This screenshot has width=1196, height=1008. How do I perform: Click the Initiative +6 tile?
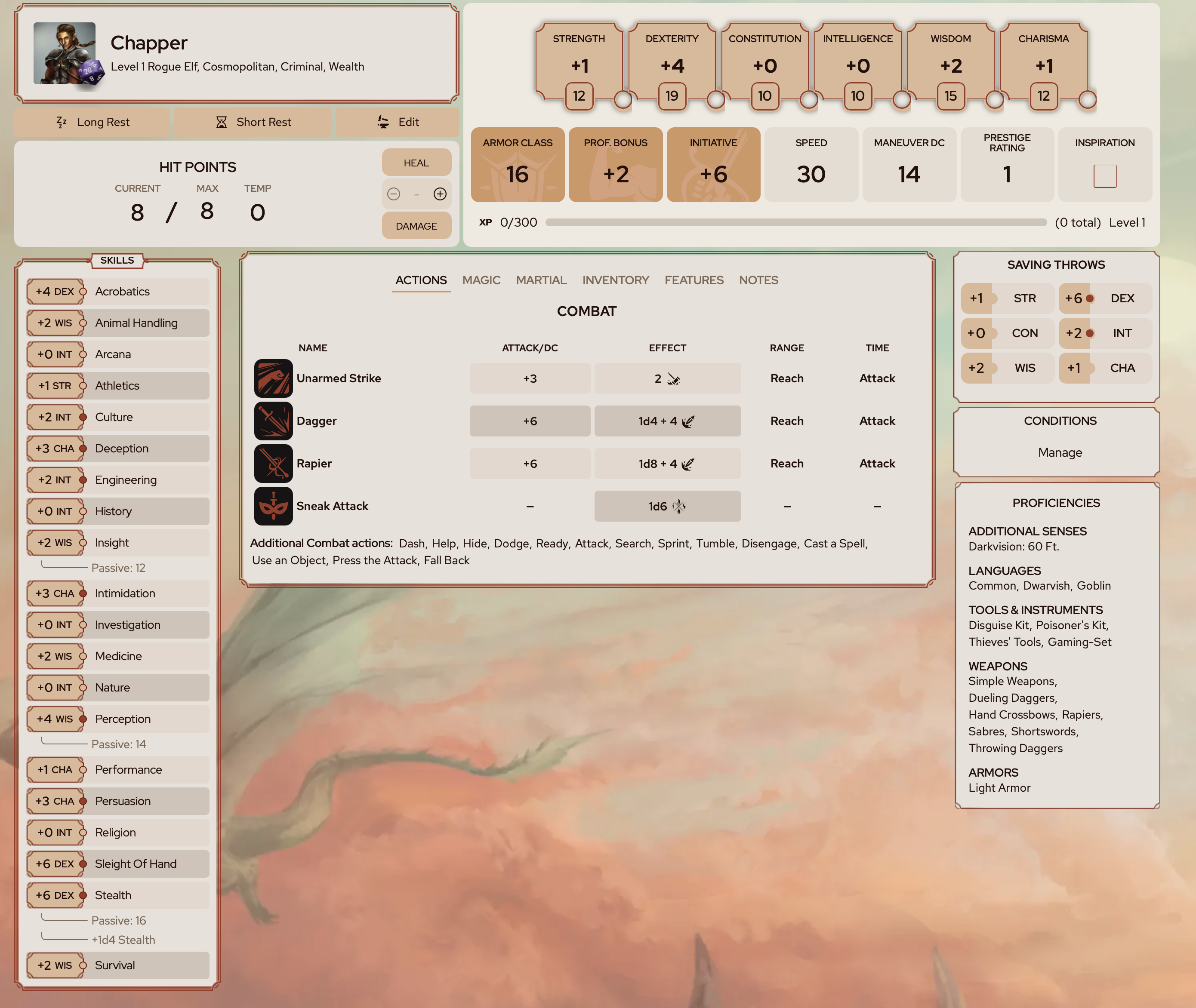[713, 165]
